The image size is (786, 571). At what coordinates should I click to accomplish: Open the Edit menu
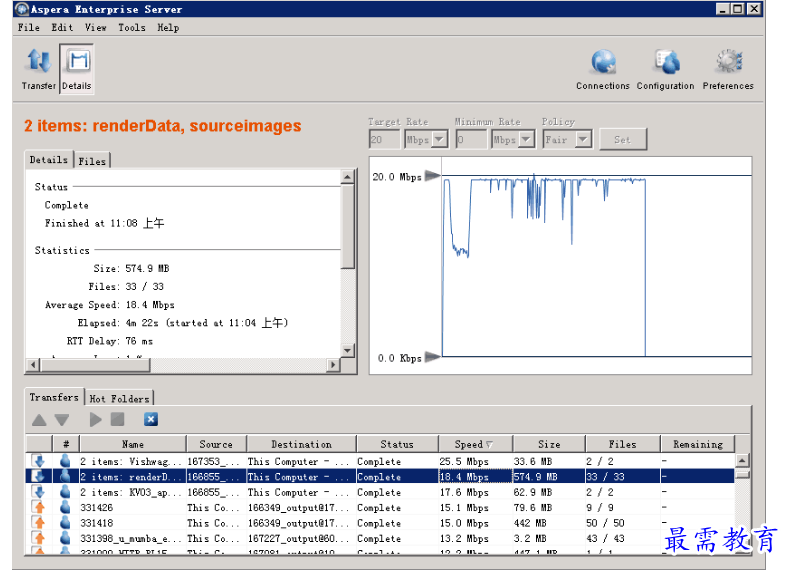tap(62, 28)
